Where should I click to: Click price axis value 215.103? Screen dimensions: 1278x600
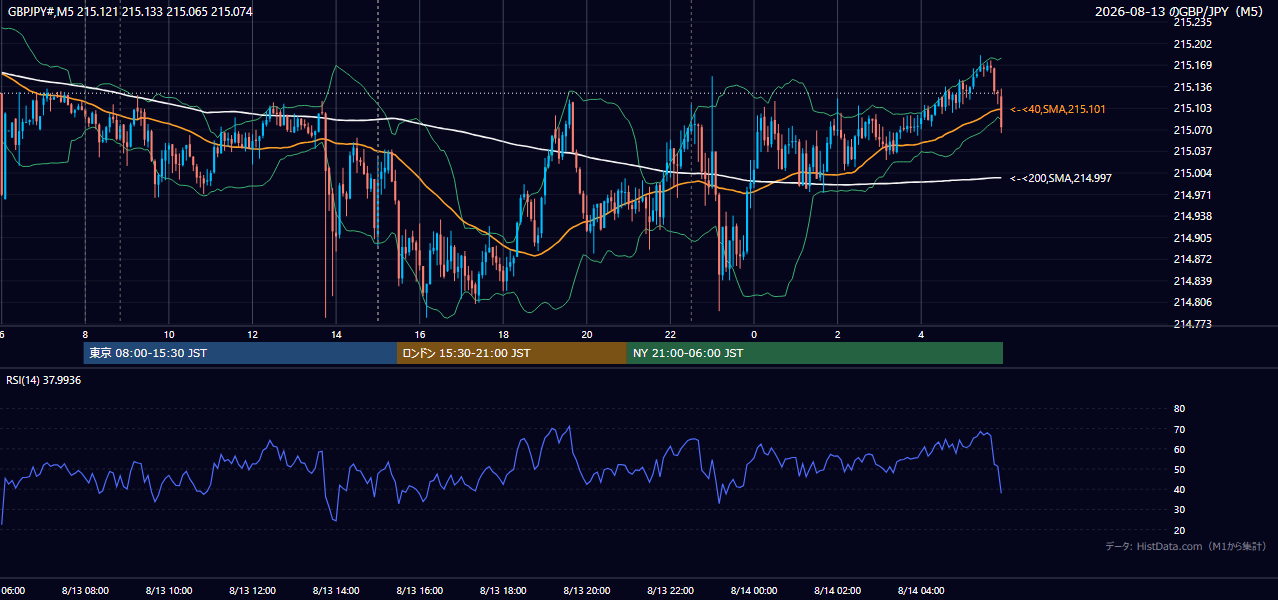(x=1192, y=109)
